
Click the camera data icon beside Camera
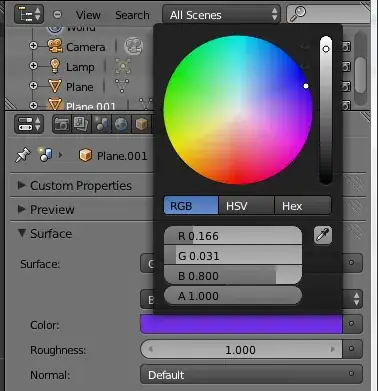click(133, 46)
